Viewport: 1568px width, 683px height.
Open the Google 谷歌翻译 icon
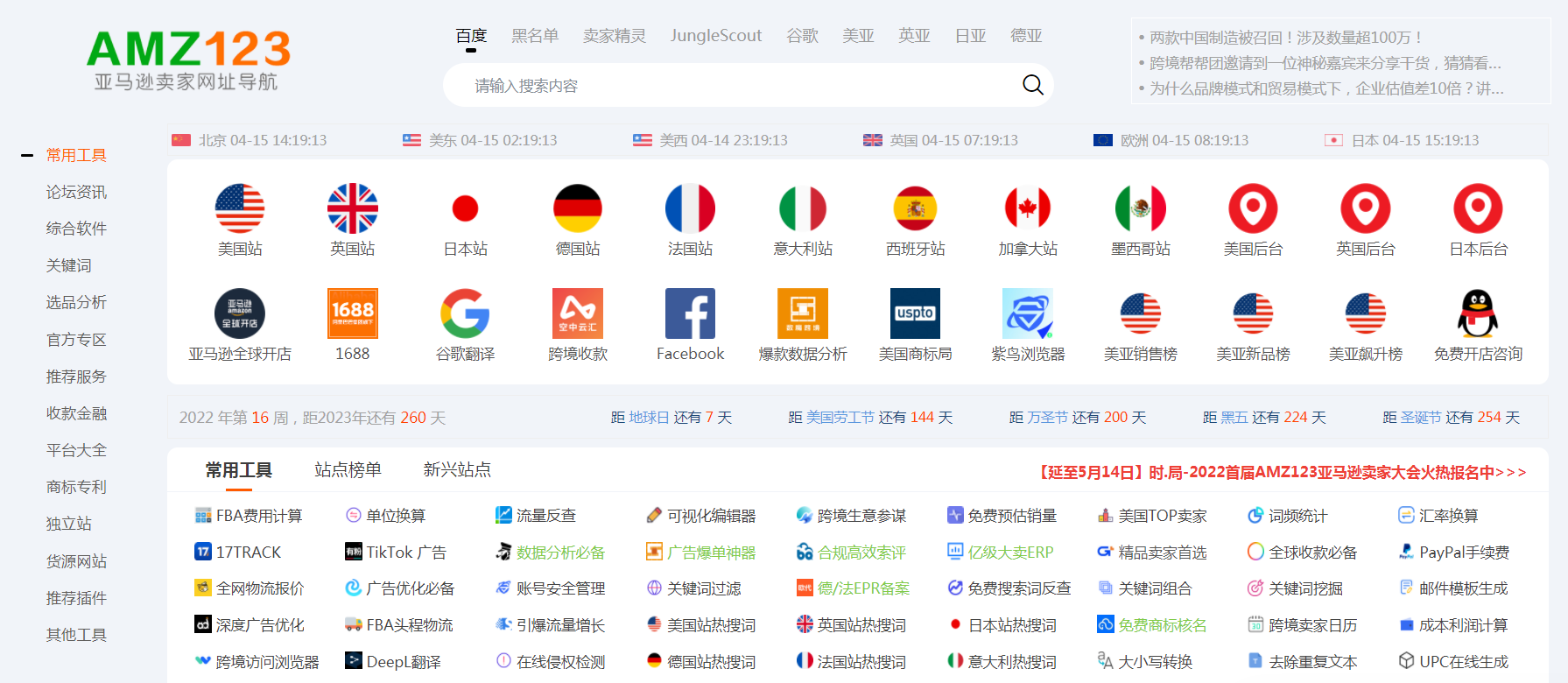[465, 313]
